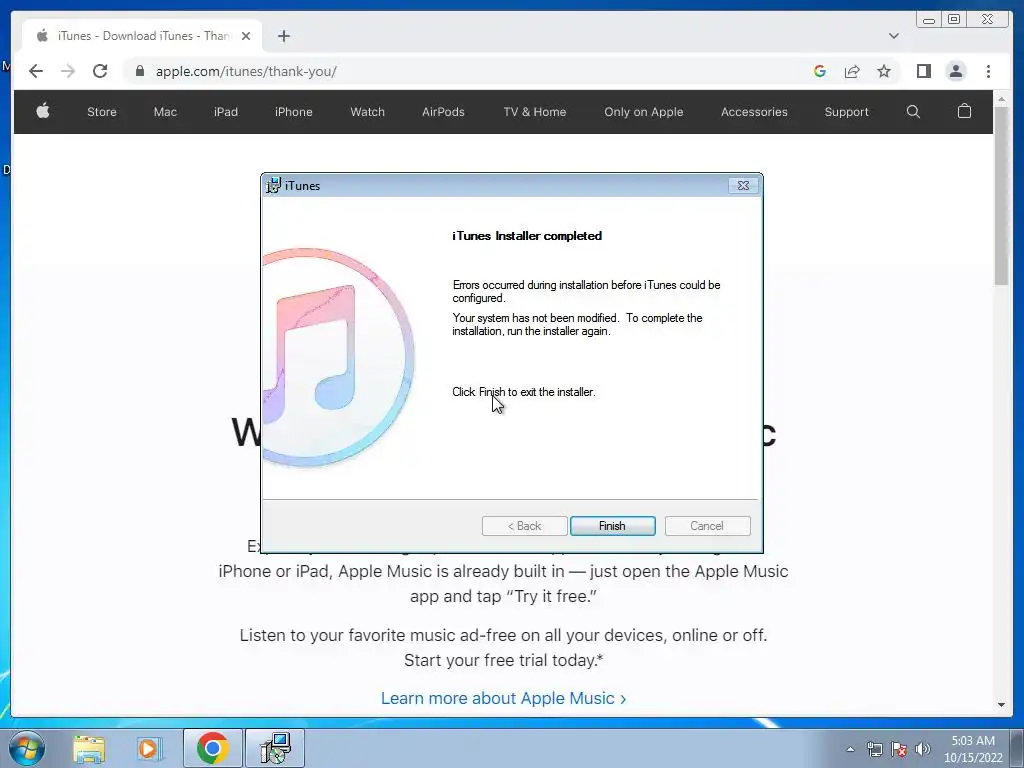Click scrollbar up arrow on page
This screenshot has width=1024, height=768.
(1001, 99)
